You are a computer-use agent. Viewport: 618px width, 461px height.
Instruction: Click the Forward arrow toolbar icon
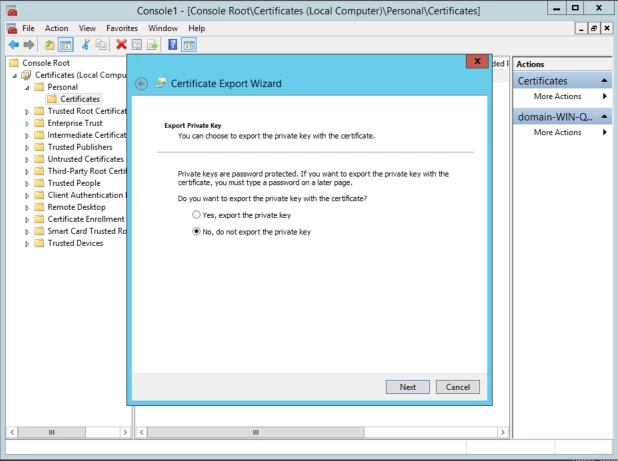point(29,45)
